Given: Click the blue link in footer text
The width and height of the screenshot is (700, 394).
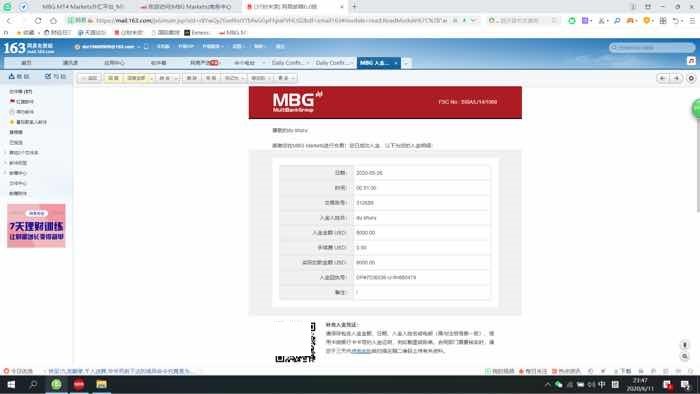Looking at the screenshot, I should [x=361, y=351].
